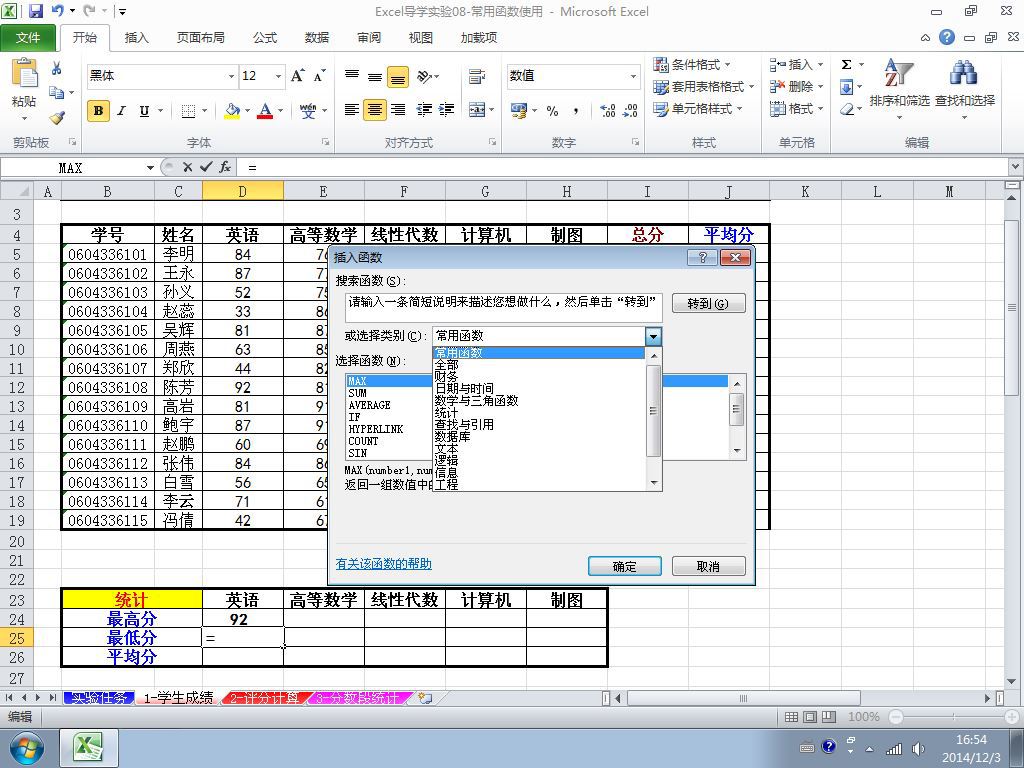Open help link for this function
The width and height of the screenshot is (1024, 768).
383,564
